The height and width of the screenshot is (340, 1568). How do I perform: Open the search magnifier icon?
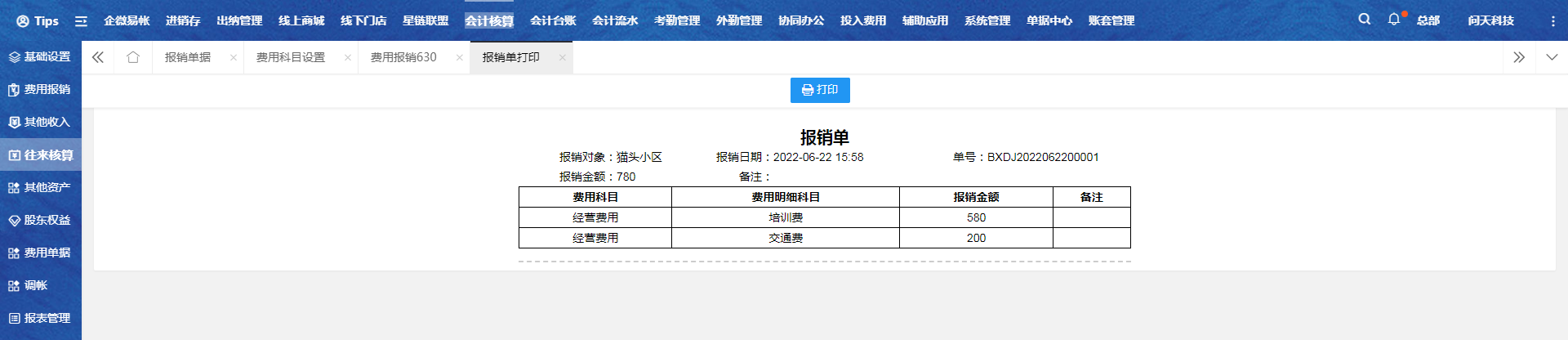[1364, 19]
